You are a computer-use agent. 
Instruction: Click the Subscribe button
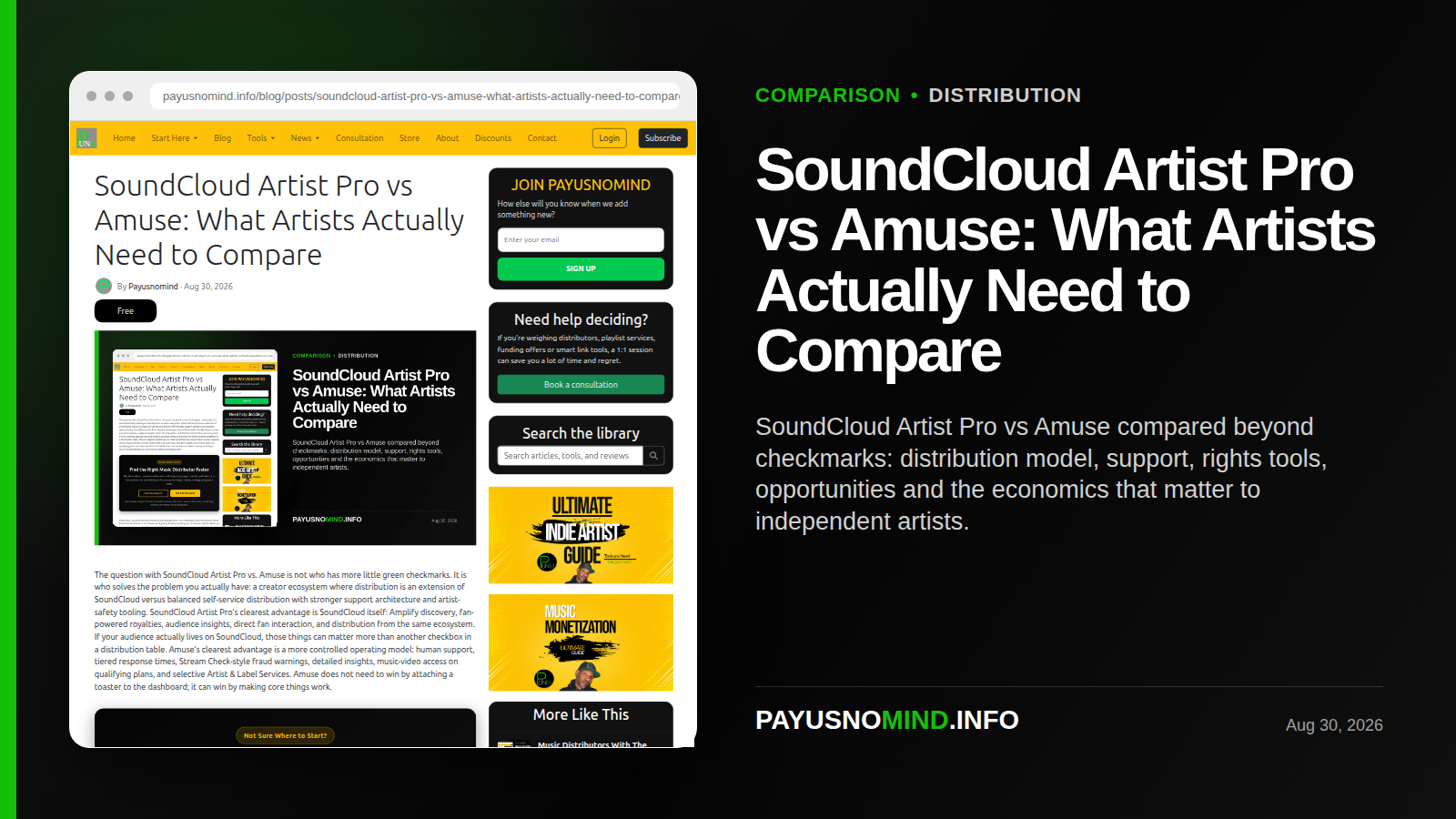pos(662,138)
